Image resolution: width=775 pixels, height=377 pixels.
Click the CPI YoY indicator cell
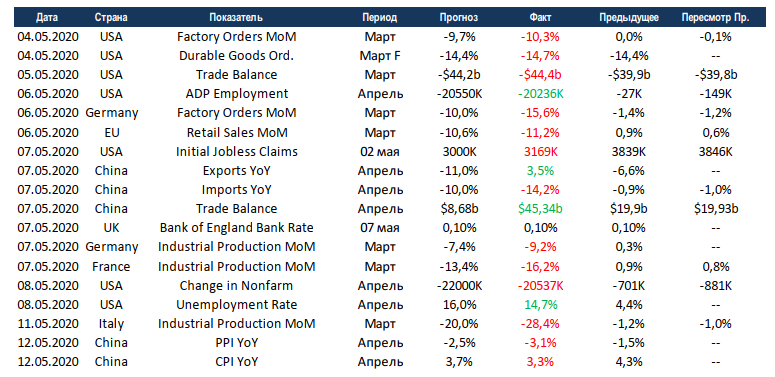(237, 362)
